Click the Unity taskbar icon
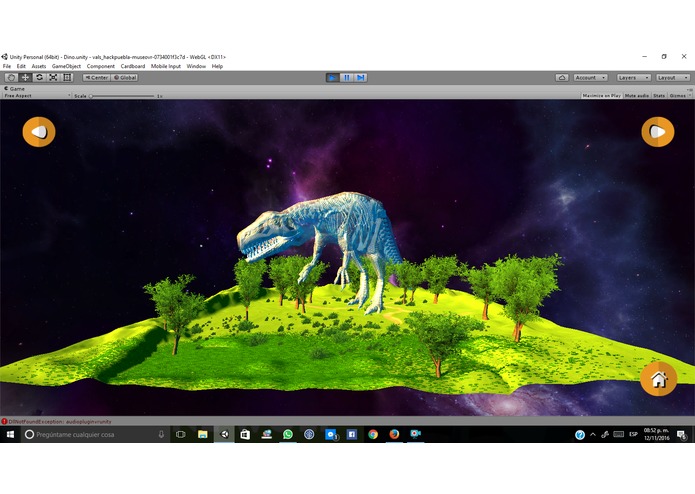Image resolution: width=695 pixels, height=494 pixels. coord(224,435)
